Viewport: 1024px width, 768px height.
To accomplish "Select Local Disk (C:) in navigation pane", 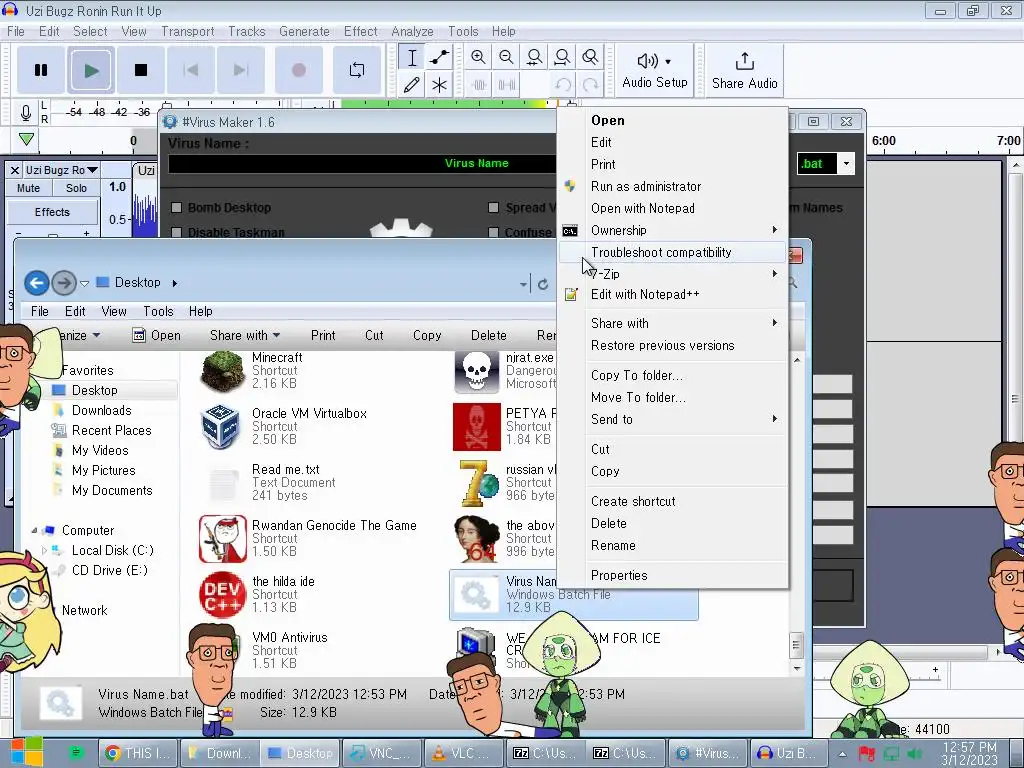I will tap(112, 551).
